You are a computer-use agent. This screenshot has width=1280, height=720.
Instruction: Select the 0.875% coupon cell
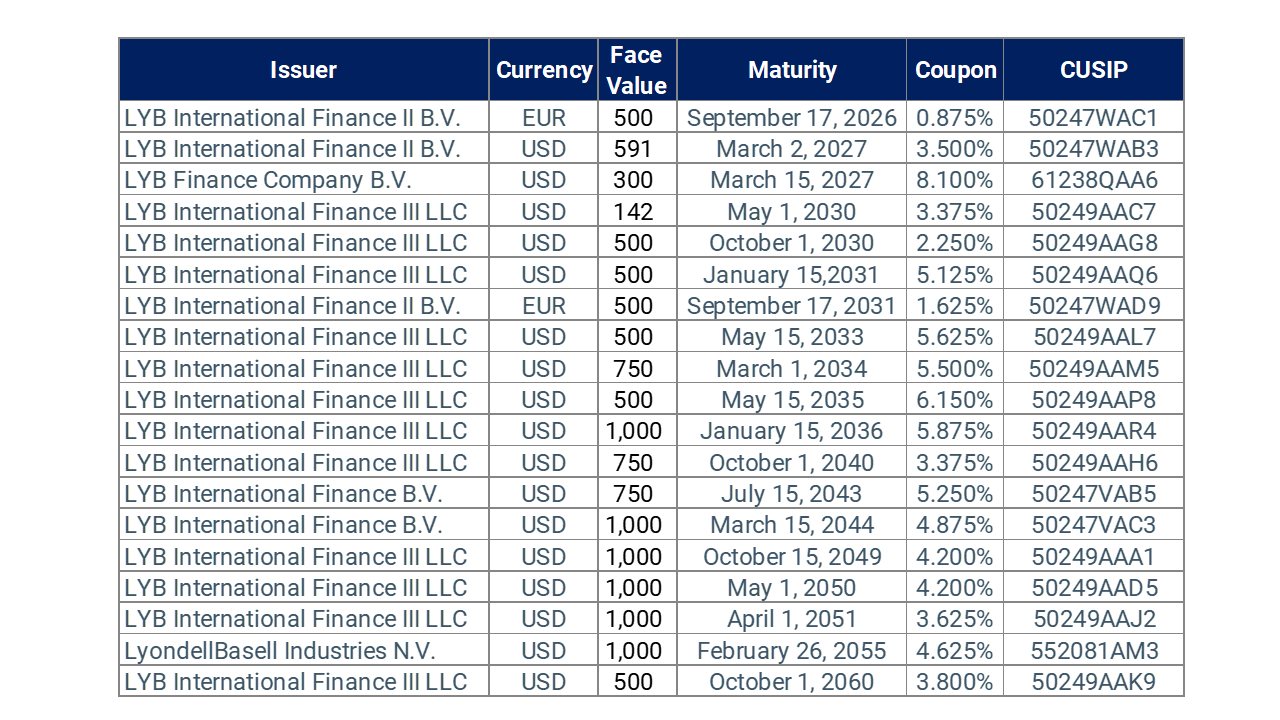(955, 118)
